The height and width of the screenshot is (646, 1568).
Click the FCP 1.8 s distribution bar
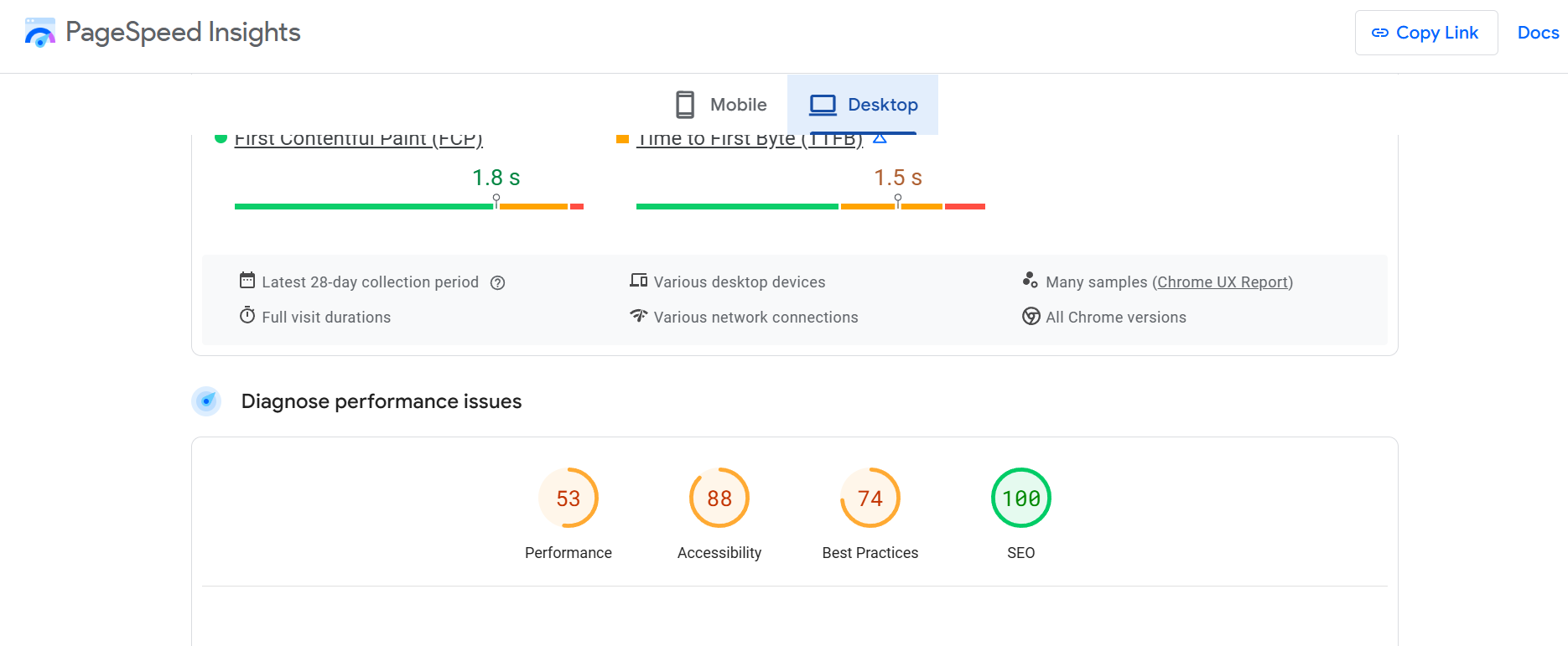pos(408,206)
